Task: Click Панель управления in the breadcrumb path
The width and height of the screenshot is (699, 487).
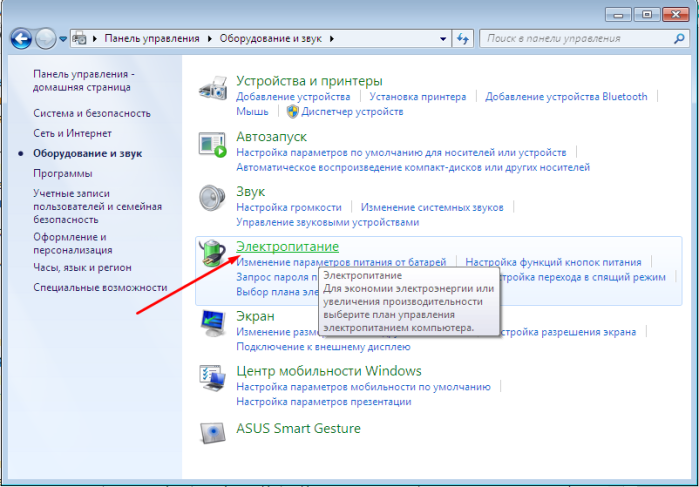Action: pos(152,39)
